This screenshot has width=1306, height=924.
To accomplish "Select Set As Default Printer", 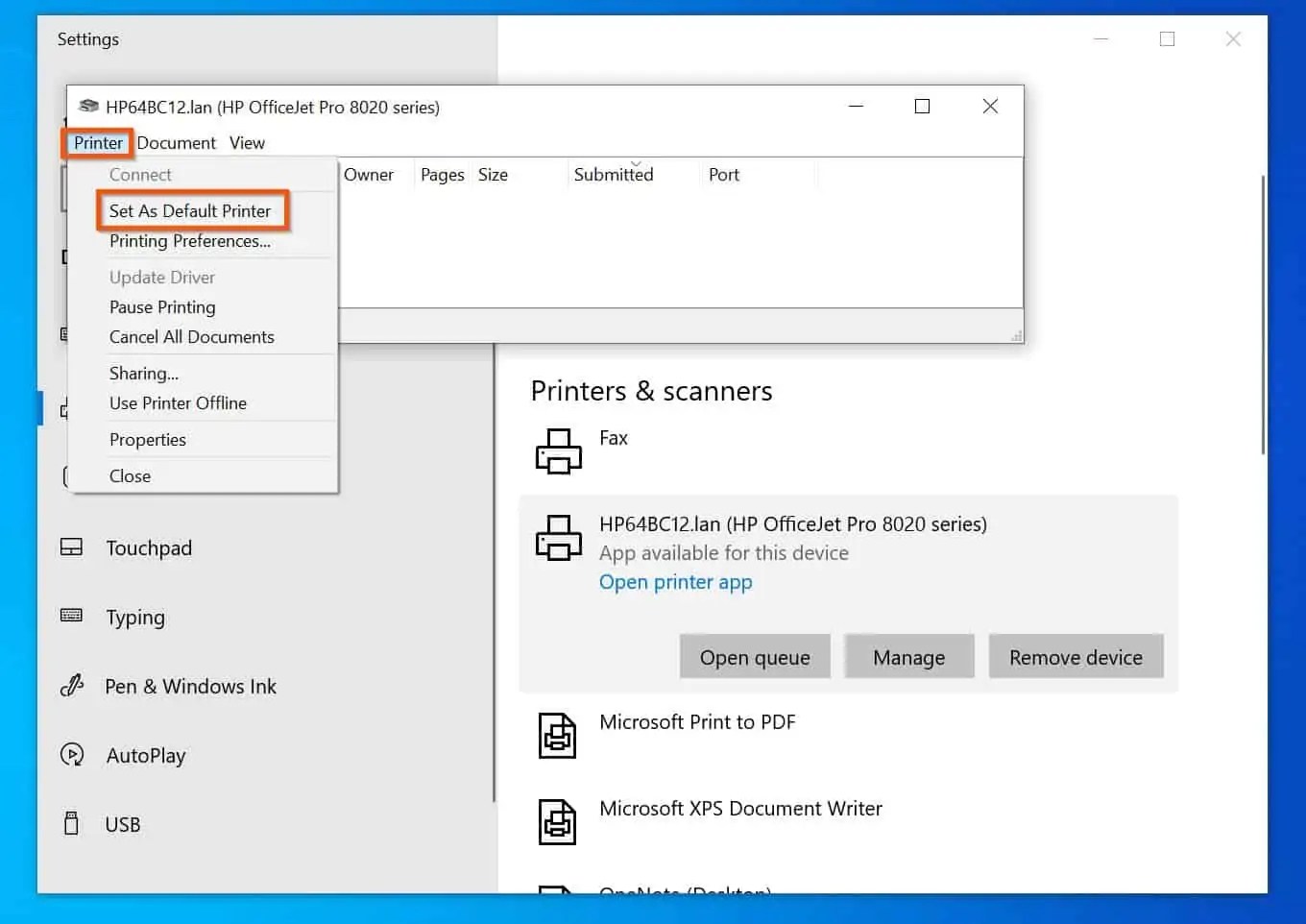I will pos(189,210).
